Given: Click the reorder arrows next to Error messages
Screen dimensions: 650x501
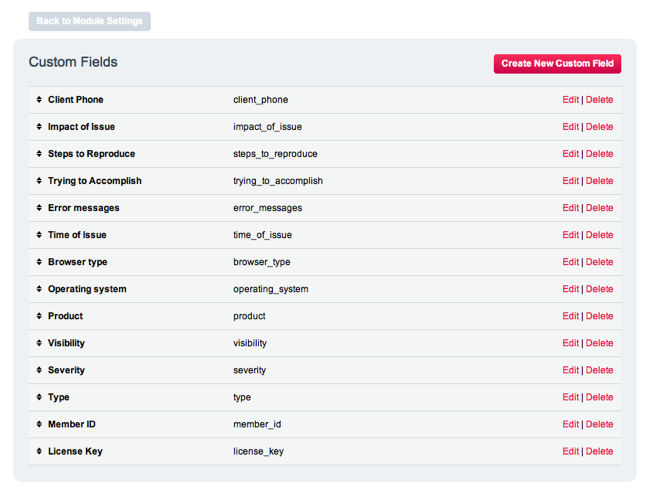Looking at the screenshot, I should tap(39, 208).
